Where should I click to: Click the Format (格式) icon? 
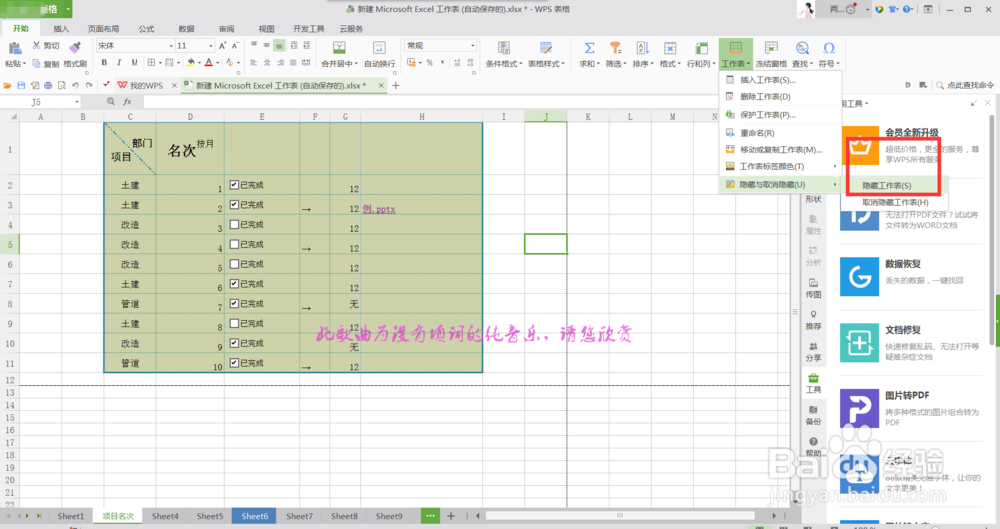[670, 48]
